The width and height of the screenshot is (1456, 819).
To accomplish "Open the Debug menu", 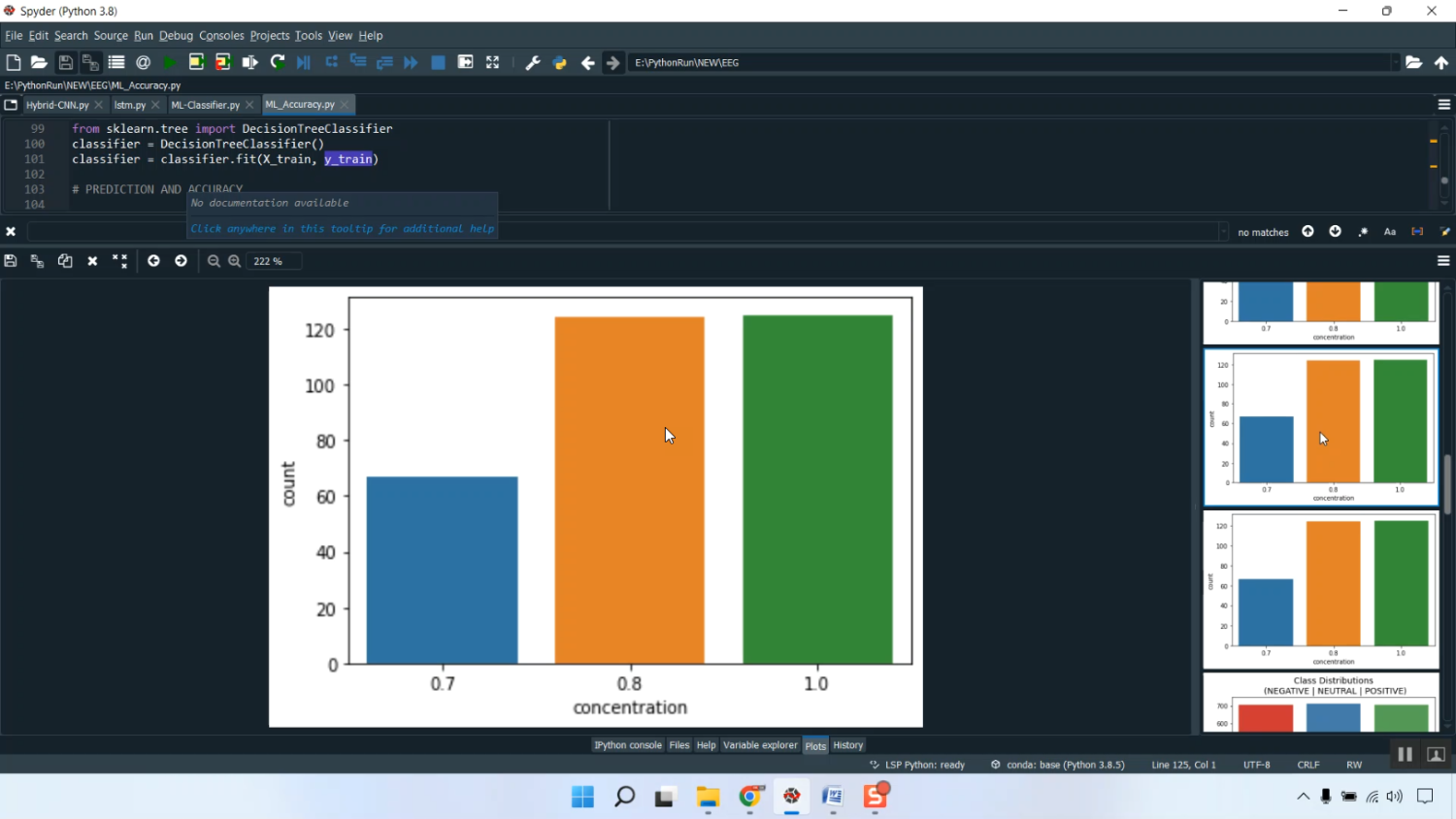I will 176,36.
